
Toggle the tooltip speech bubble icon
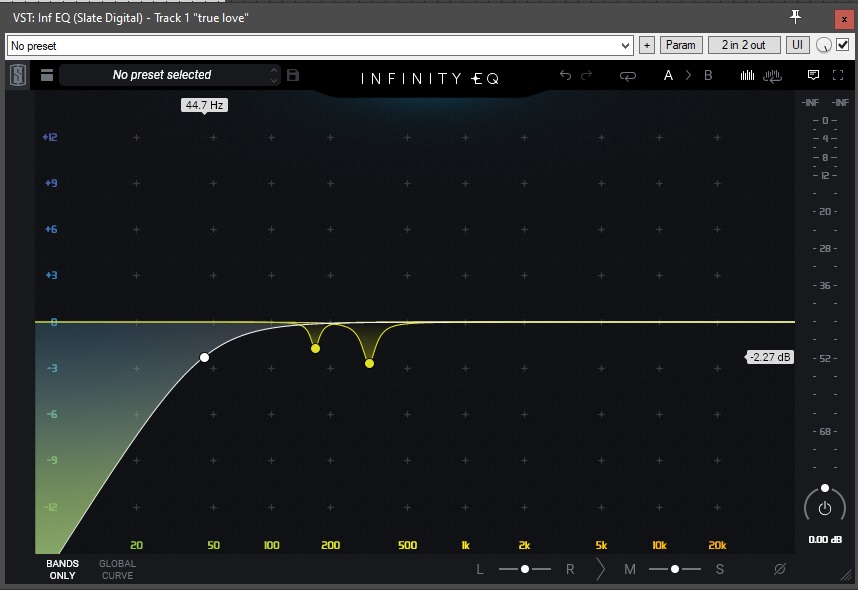click(814, 75)
